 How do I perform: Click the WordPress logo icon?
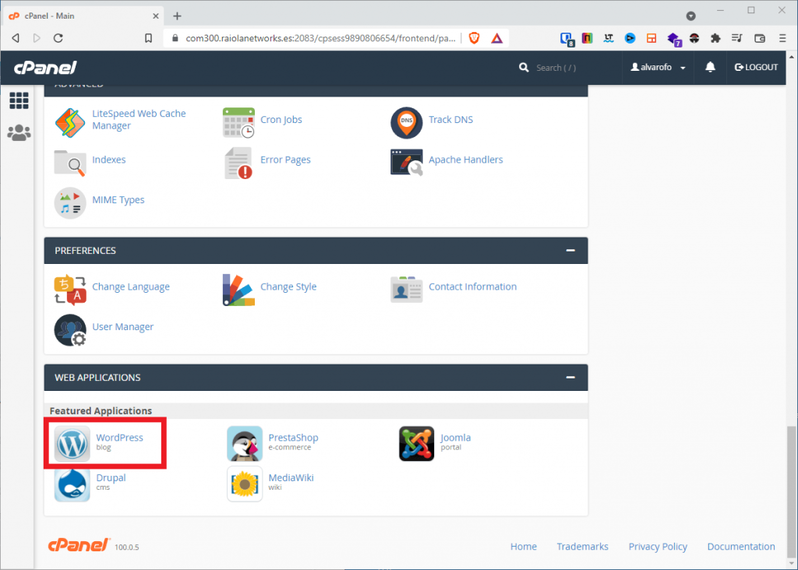click(x=72, y=444)
